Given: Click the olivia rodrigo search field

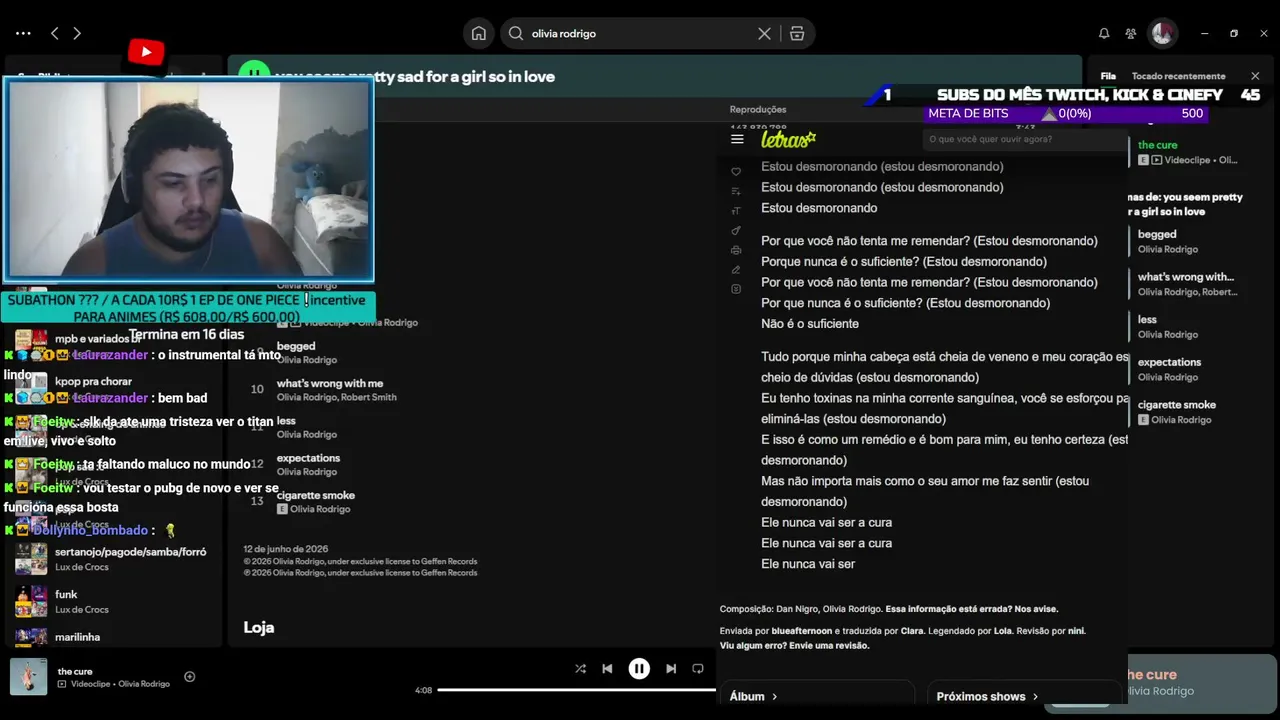Looking at the screenshot, I should click(x=640, y=33).
